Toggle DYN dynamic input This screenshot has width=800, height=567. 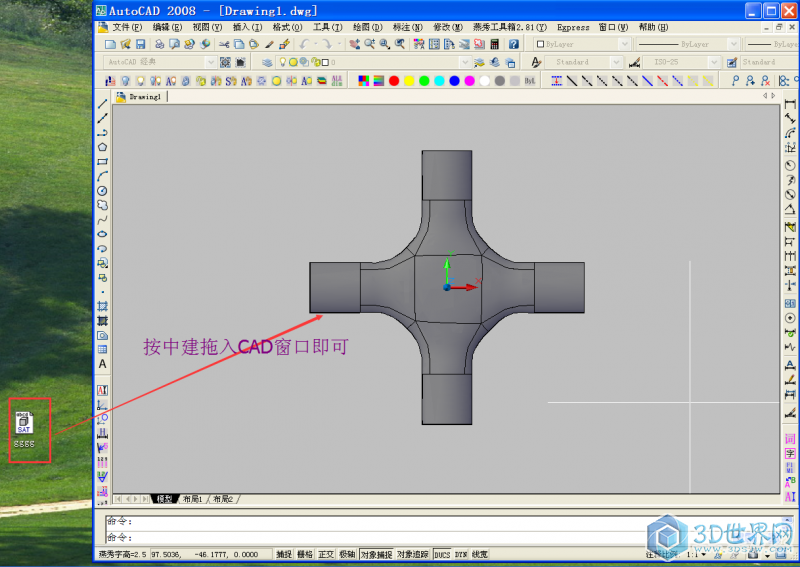point(461,554)
